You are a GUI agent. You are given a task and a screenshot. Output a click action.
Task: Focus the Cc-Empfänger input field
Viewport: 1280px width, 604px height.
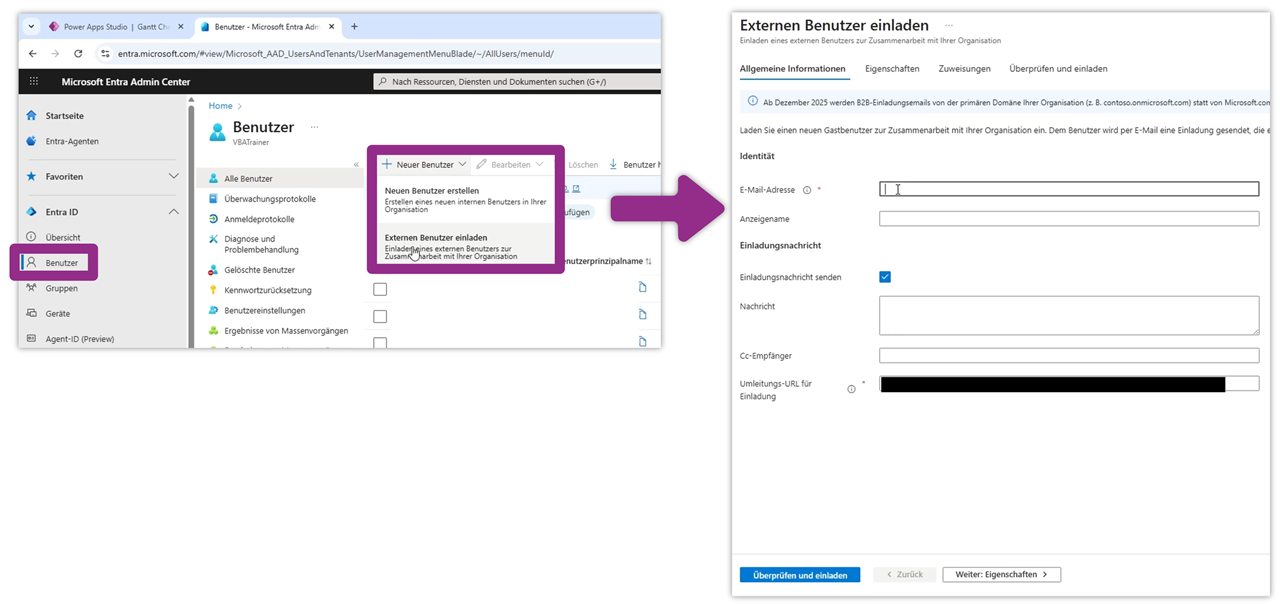(x=1069, y=355)
